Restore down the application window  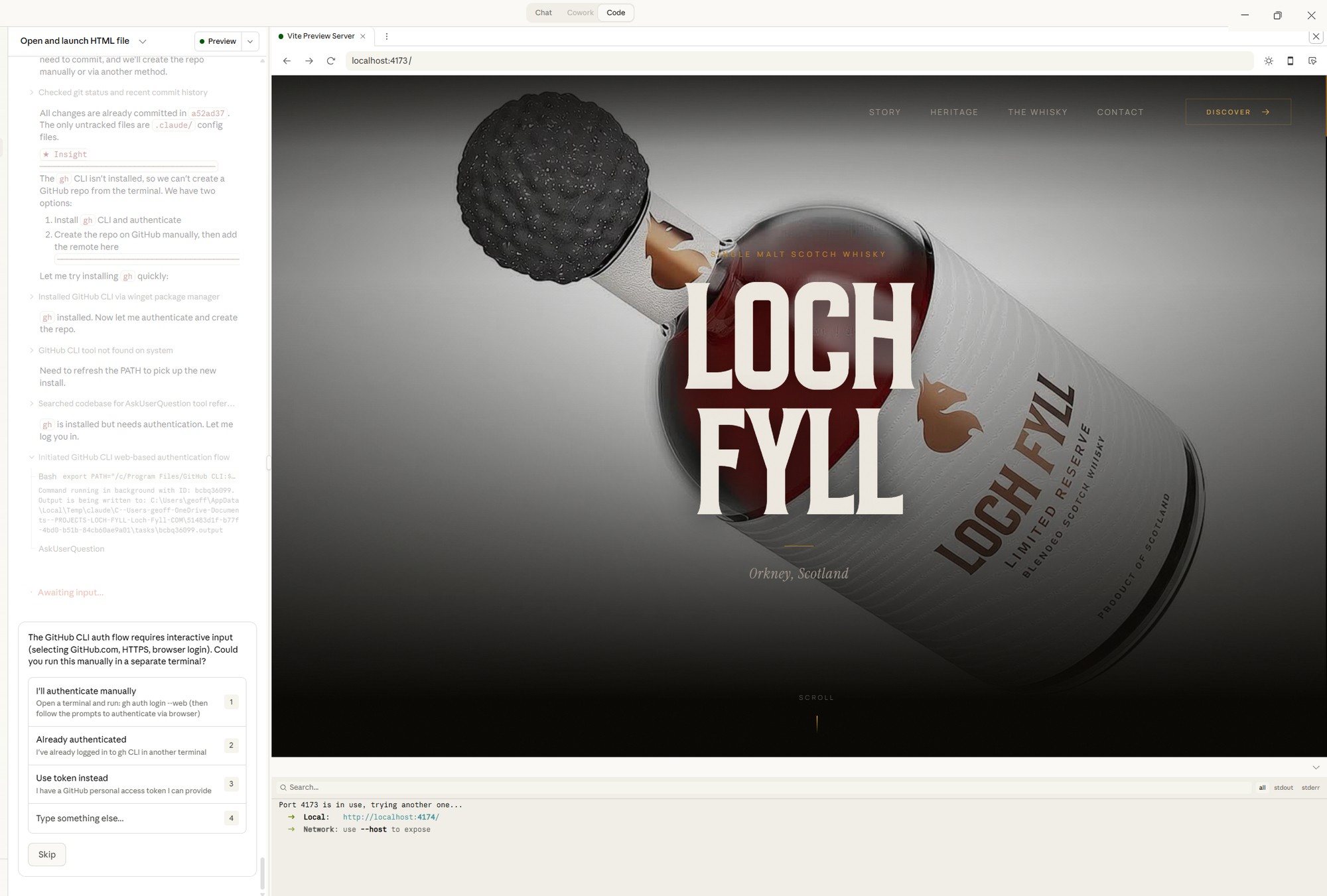(x=1277, y=15)
